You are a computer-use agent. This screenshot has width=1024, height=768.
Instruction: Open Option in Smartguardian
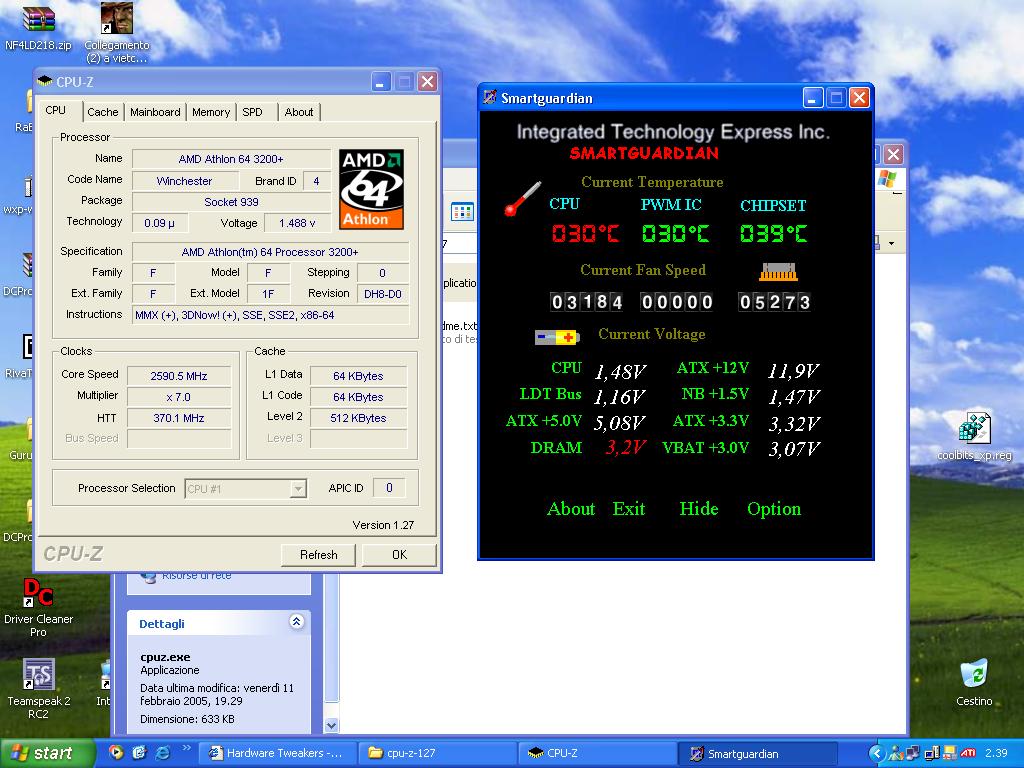point(774,509)
